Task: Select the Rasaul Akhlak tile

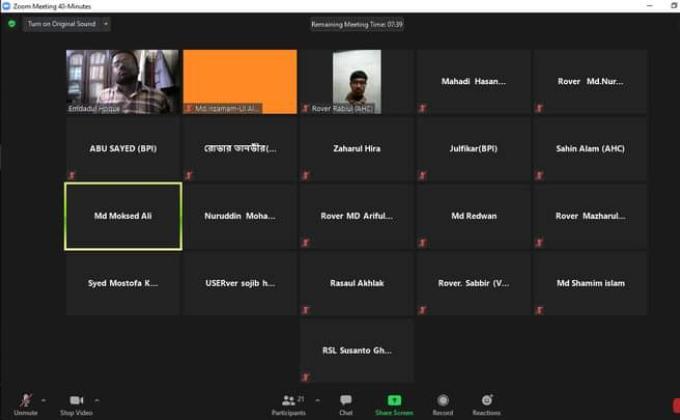Action: coord(357,283)
